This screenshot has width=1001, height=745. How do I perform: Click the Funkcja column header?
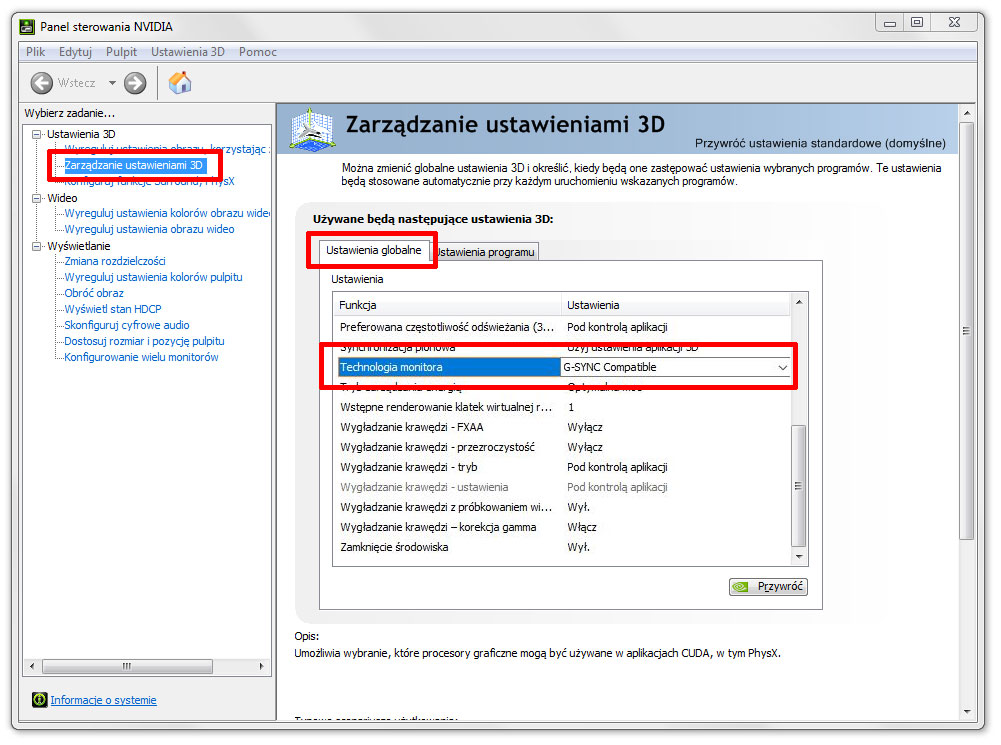coord(447,305)
